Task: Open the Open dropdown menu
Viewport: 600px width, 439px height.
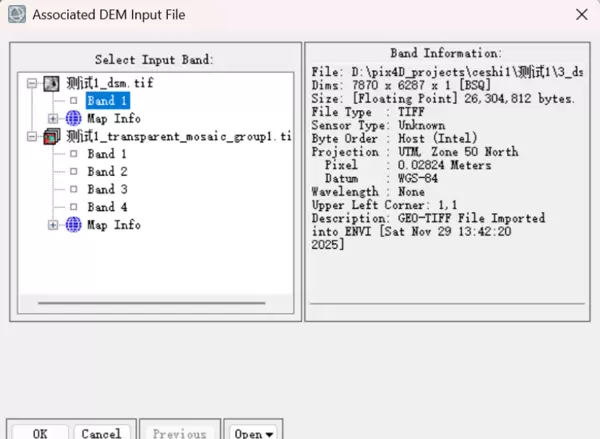Action: pyautogui.click(x=254, y=433)
